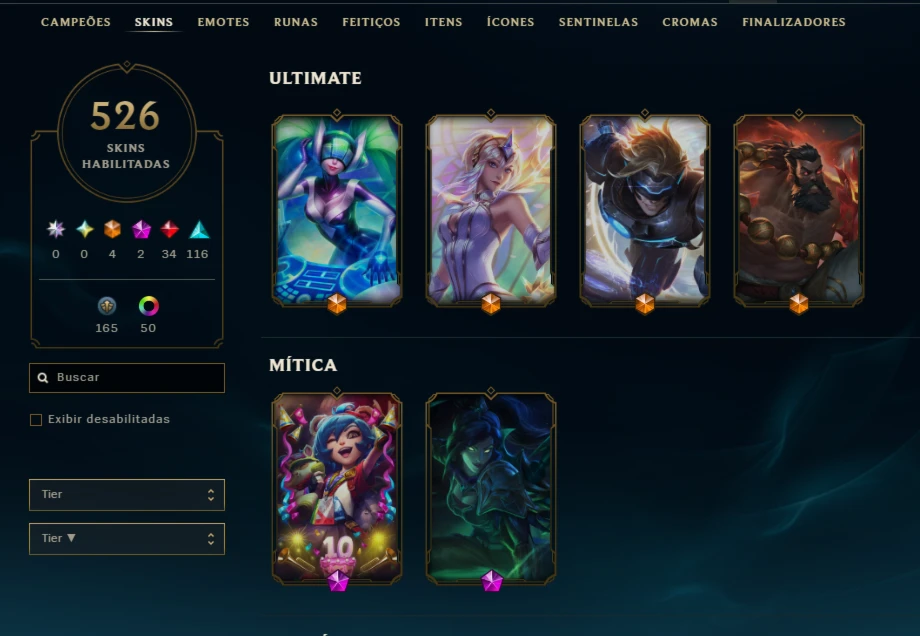Image resolution: width=920 pixels, height=636 pixels.
Task: Click the yellow-green sparkle gem icon
Action: click(x=84, y=229)
